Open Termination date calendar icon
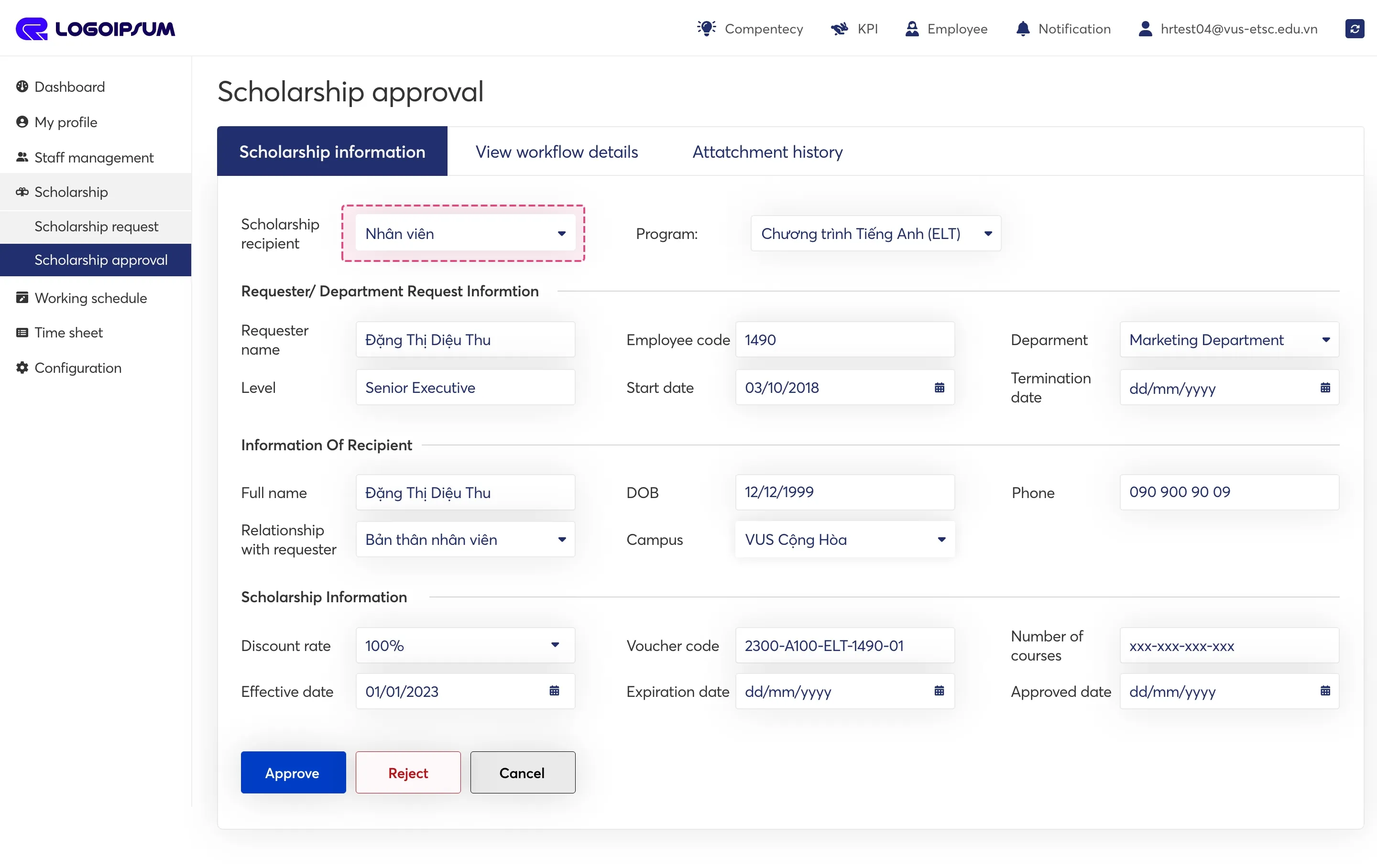1377x868 pixels. [x=1325, y=388]
